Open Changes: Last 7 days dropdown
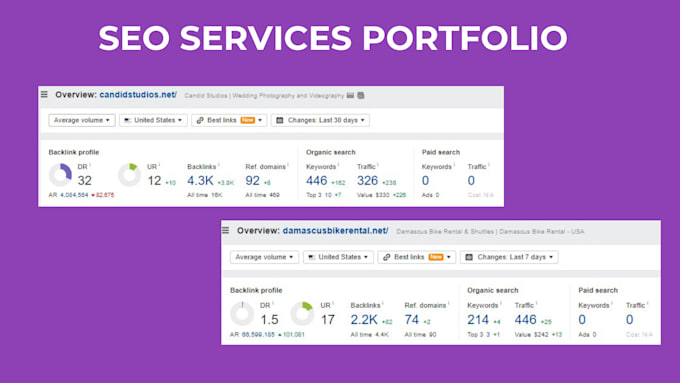Image resolution: width=680 pixels, height=383 pixels. coord(509,257)
